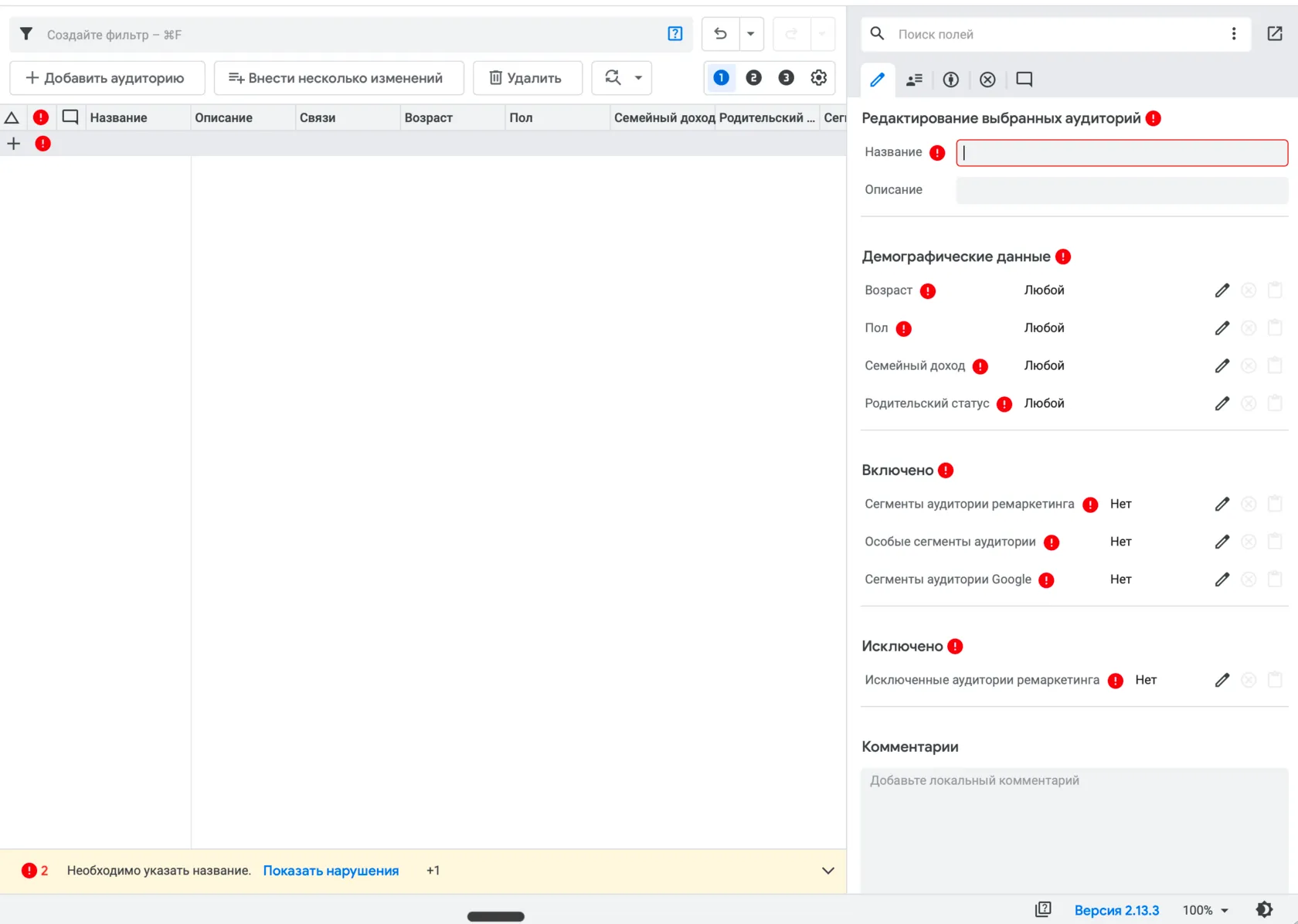Switch to the errors circled-X tab
The image size is (1298, 924).
pyautogui.click(x=987, y=80)
